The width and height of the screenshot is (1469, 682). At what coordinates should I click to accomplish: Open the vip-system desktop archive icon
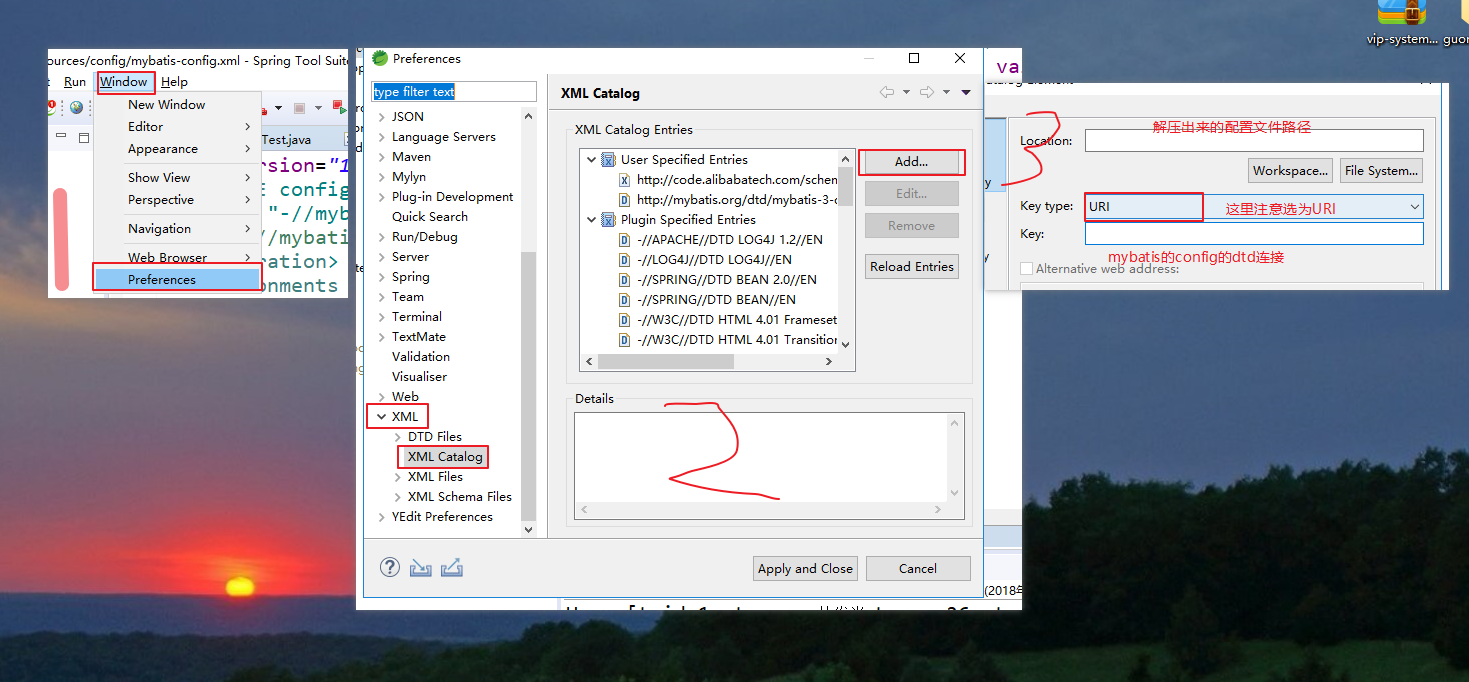[1402, 12]
